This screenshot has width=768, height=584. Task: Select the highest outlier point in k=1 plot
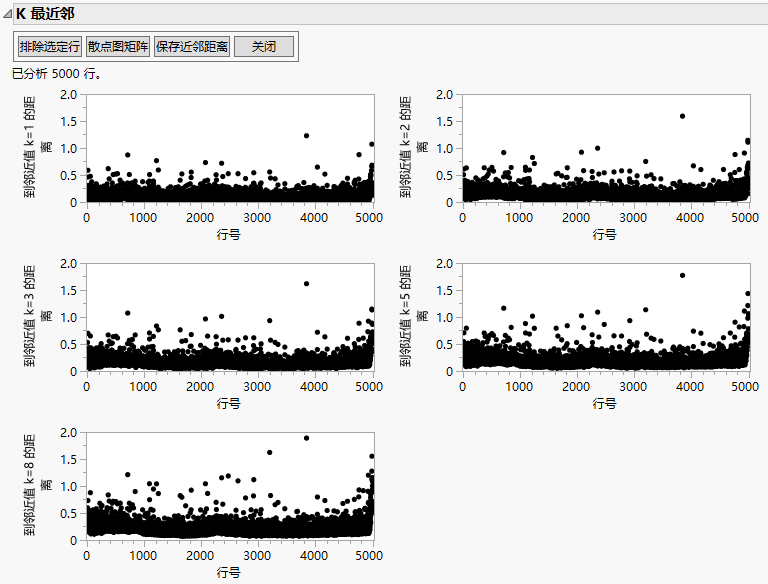[307, 136]
